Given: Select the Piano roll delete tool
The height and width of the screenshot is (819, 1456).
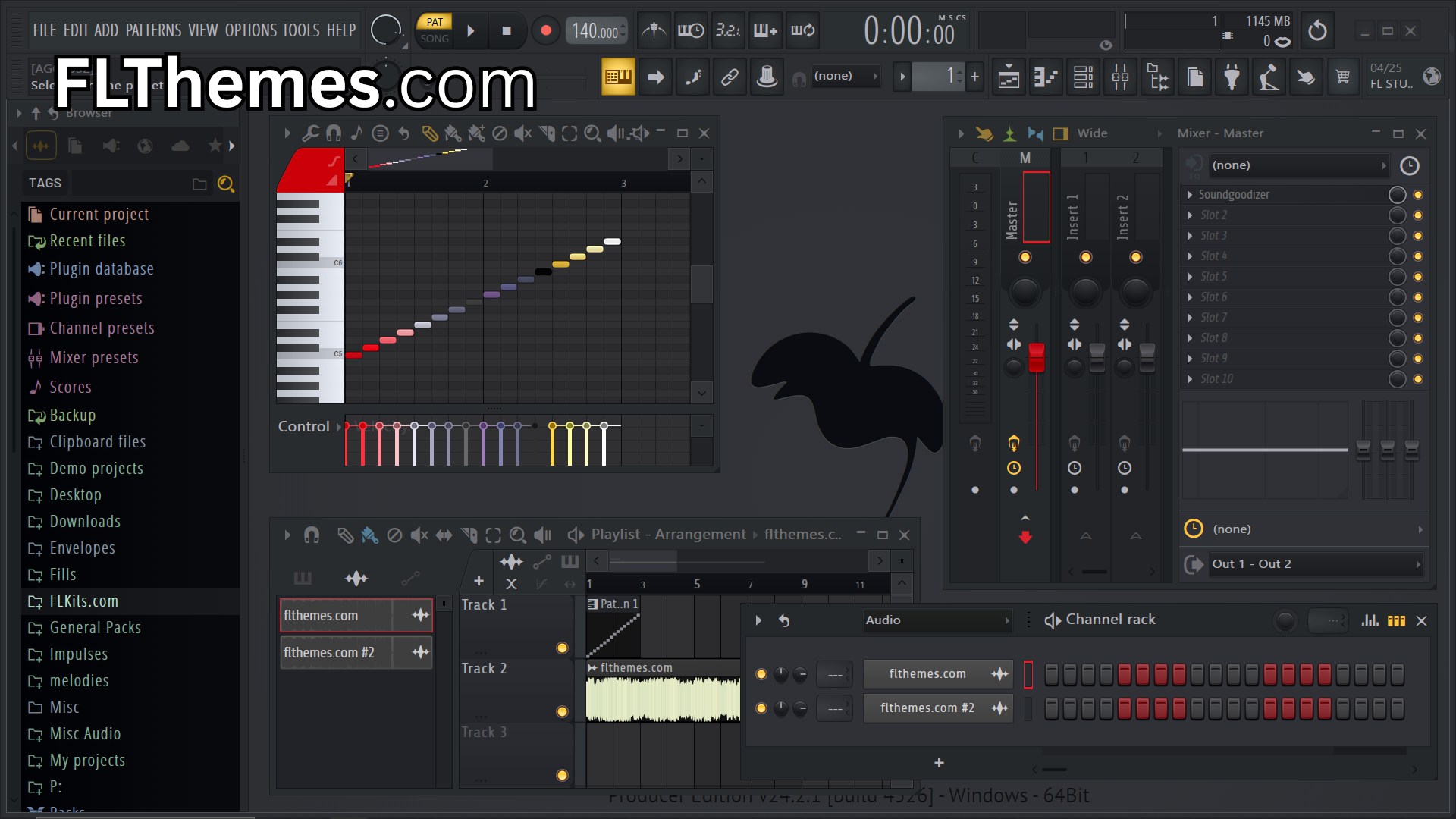Looking at the screenshot, I should pyautogui.click(x=499, y=133).
